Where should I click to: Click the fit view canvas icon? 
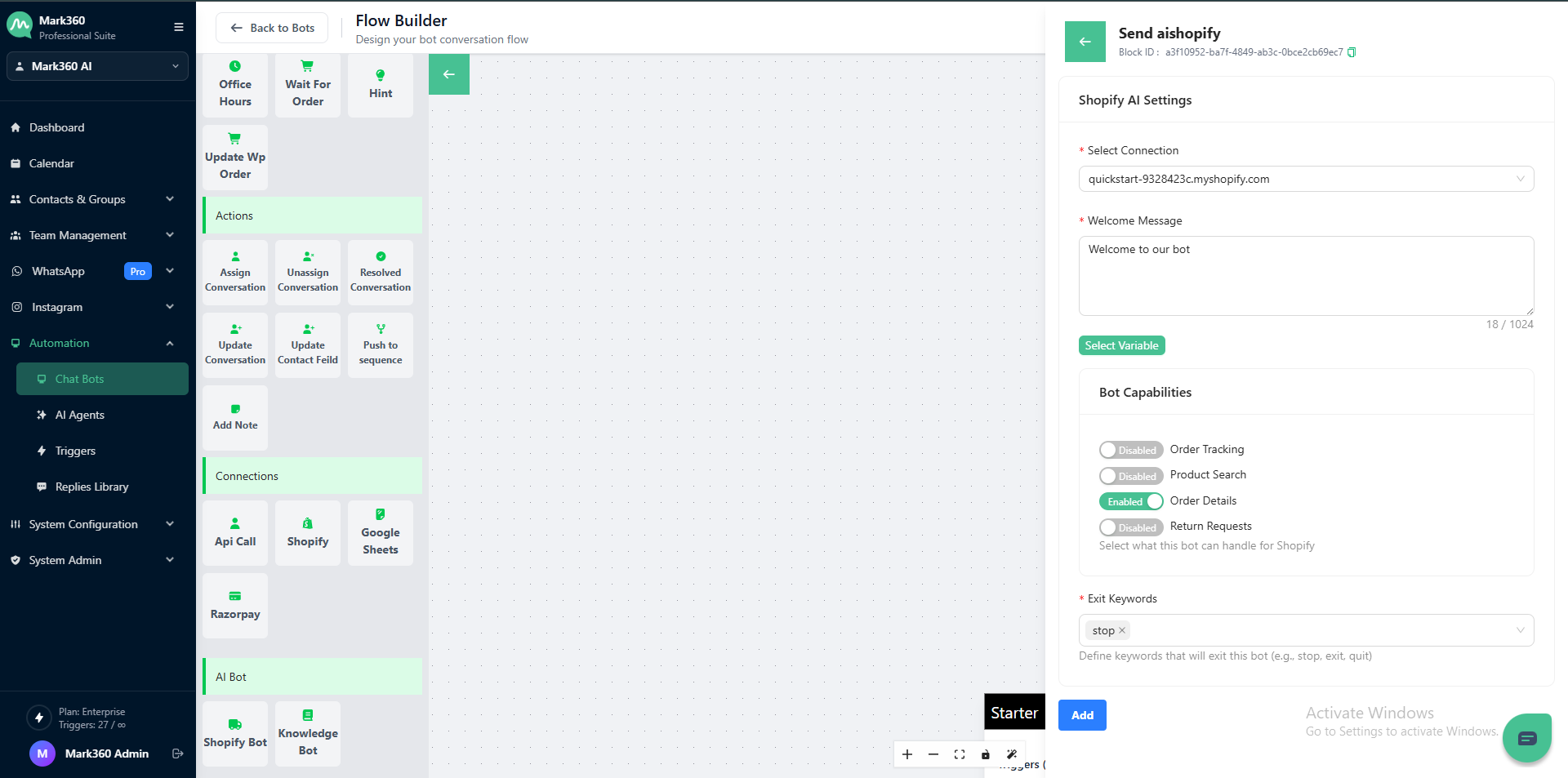click(x=960, y=754)
